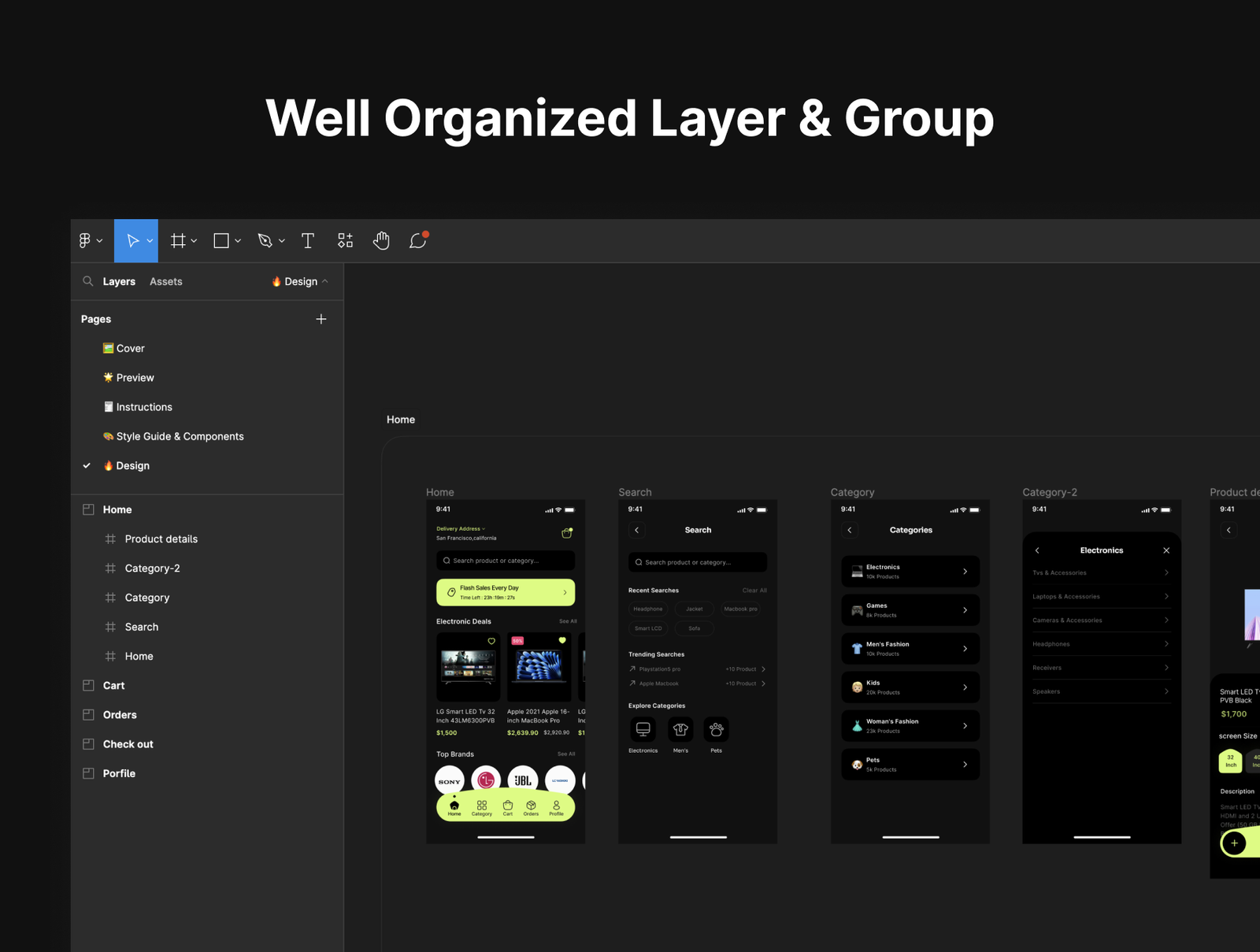Open the Style Guide & Components page
1260x952 pixels.
tap(180, 436)
